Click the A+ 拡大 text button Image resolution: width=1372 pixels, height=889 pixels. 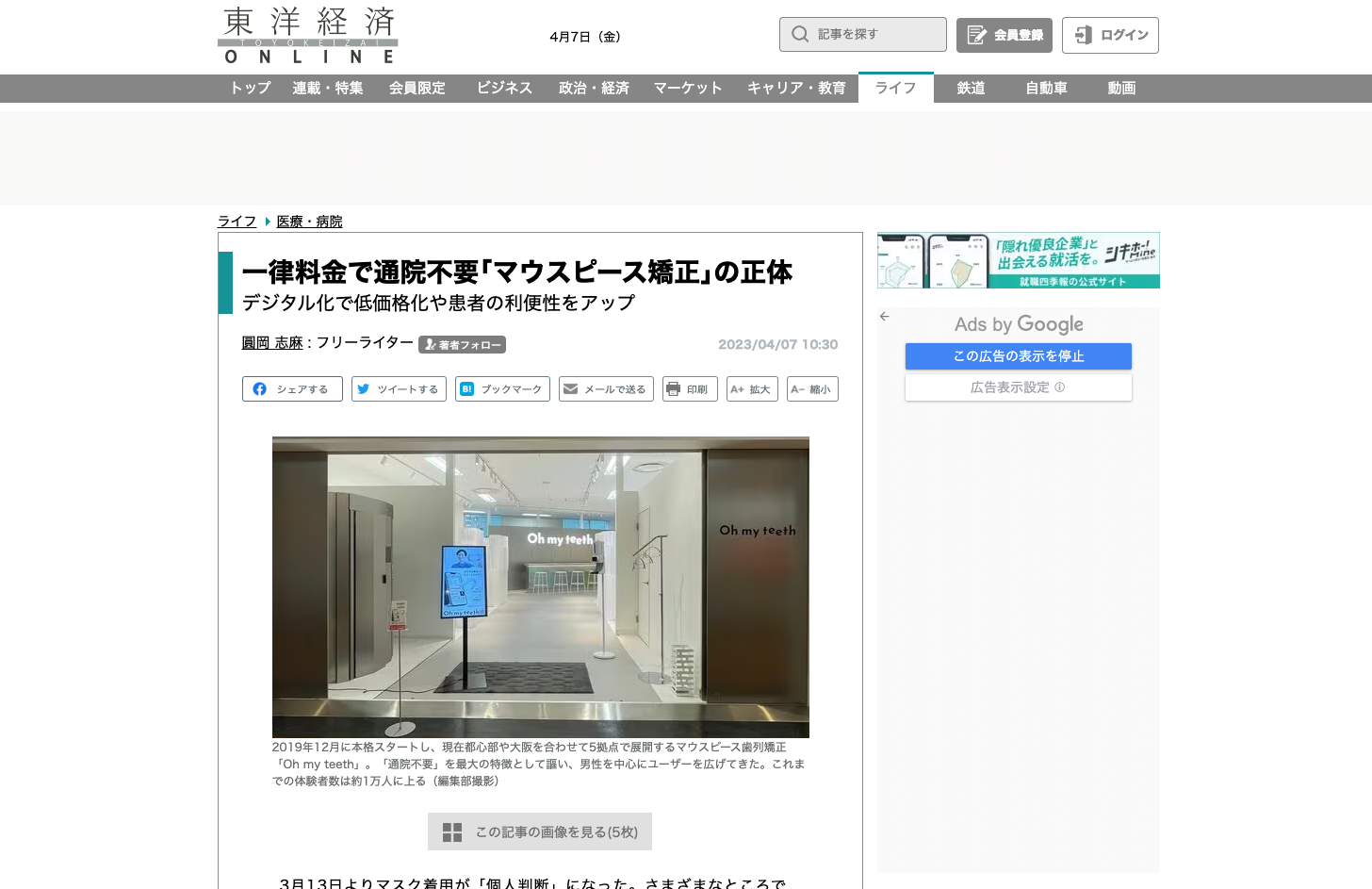752,389
